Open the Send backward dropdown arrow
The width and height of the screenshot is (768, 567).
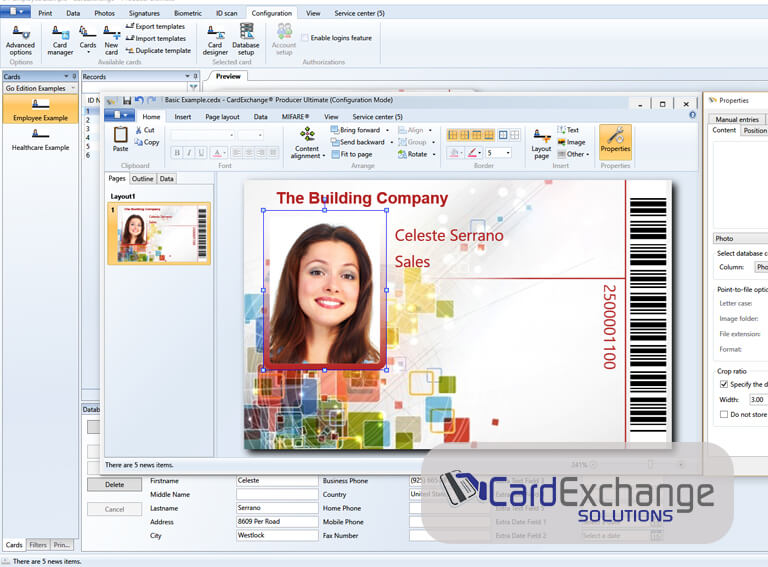(x=391, y=142)
